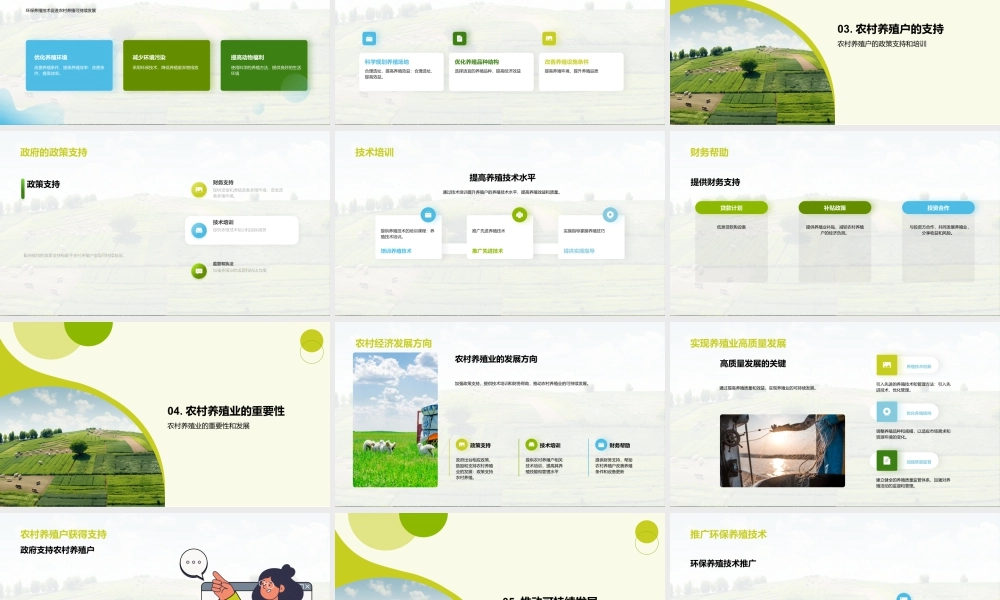The image size is (1000, 600).
Task: Click the 提供实用指导 link text
Action: (579, 251)
